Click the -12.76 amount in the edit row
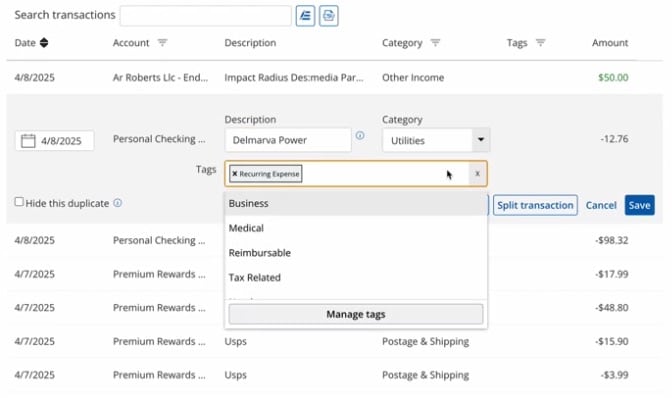The image size is (672, 398). coord(614,139)
